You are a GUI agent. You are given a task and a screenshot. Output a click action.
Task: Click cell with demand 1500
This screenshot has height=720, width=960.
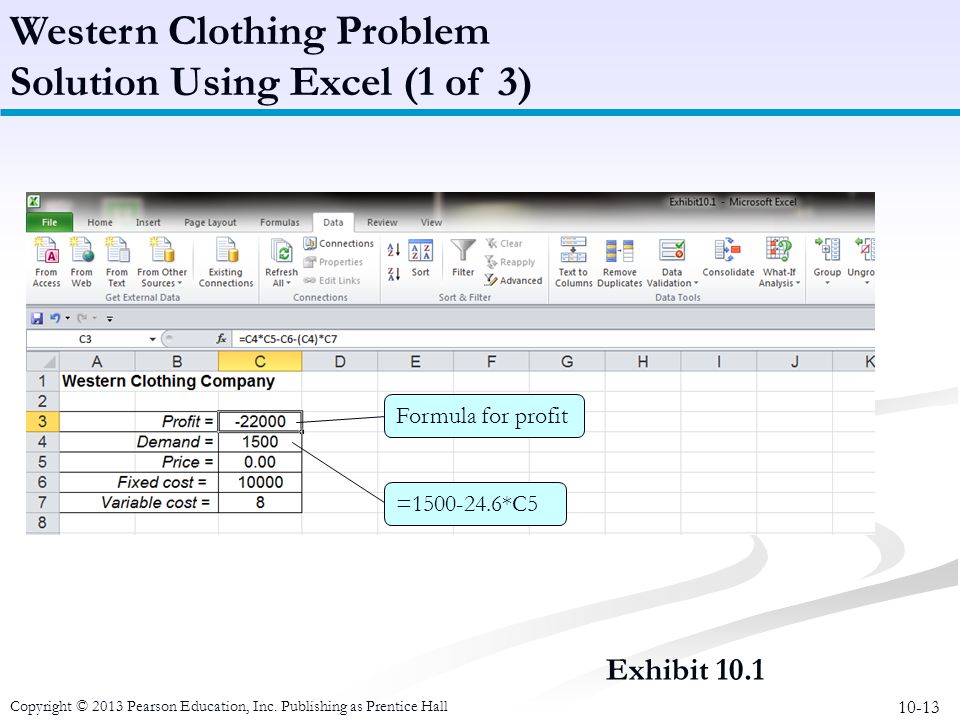pos(260,442)
